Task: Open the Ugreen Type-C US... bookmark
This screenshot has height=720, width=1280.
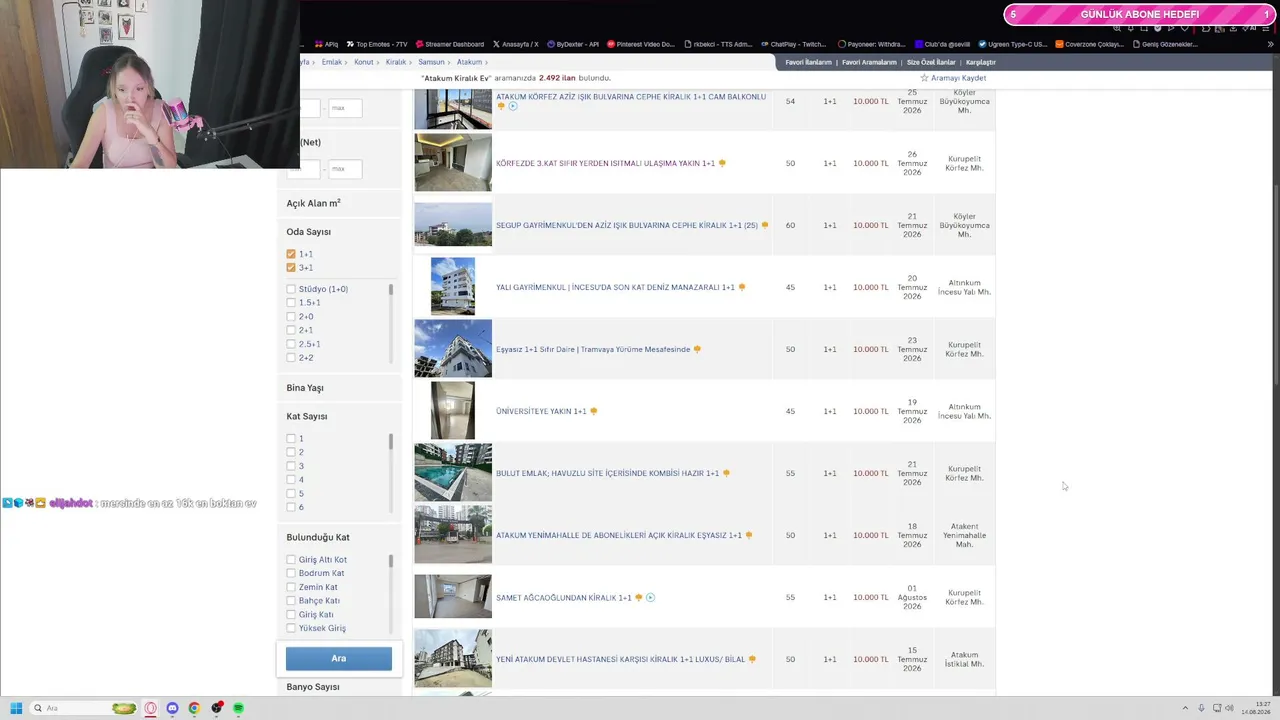Action: [1013, 44]
